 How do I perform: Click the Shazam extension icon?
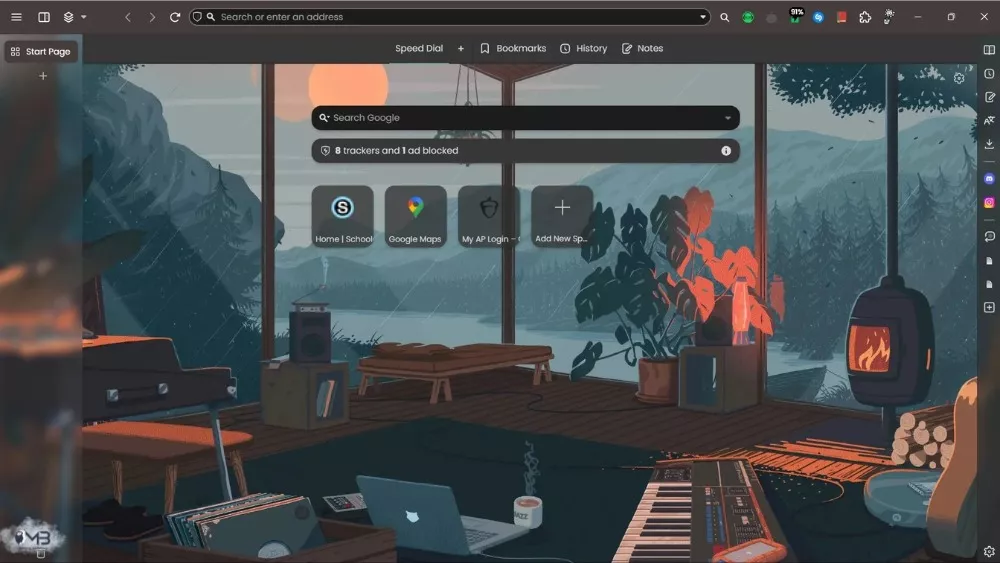[x=818, y=17]
